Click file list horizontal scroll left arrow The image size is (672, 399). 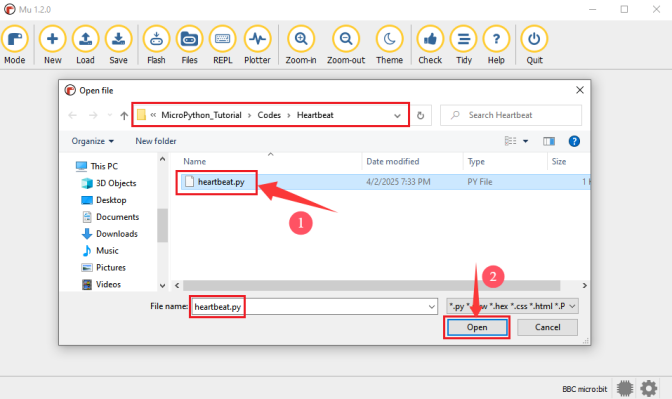click(177, 285)
